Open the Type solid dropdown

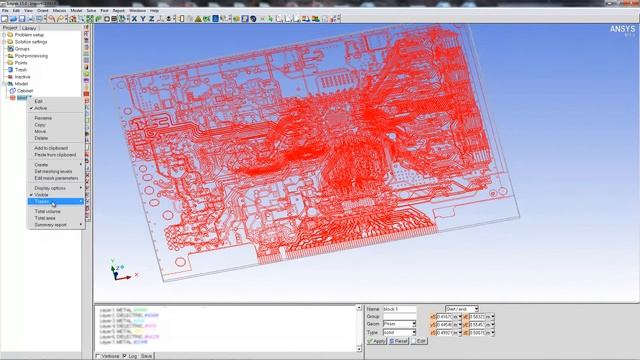413,332
